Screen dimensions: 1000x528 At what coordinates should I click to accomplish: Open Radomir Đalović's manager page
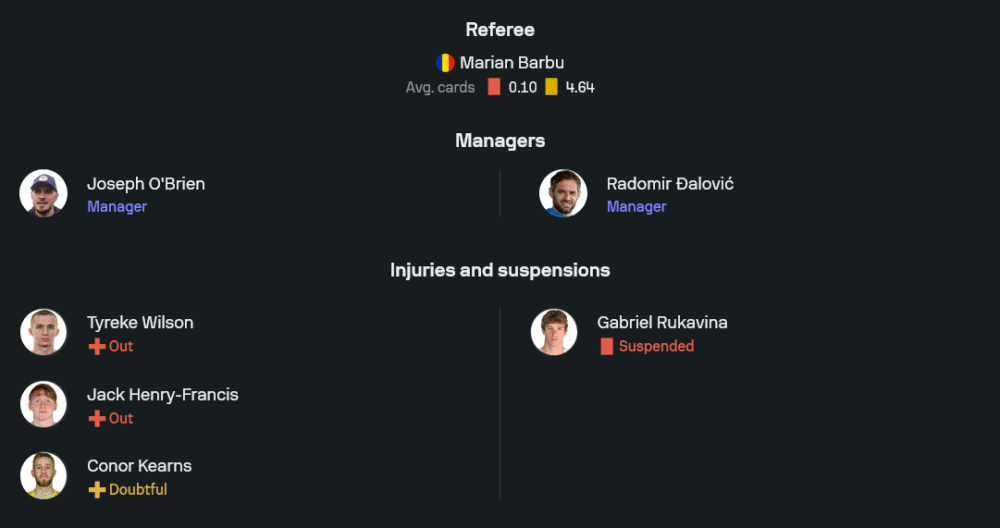(670, 184)
